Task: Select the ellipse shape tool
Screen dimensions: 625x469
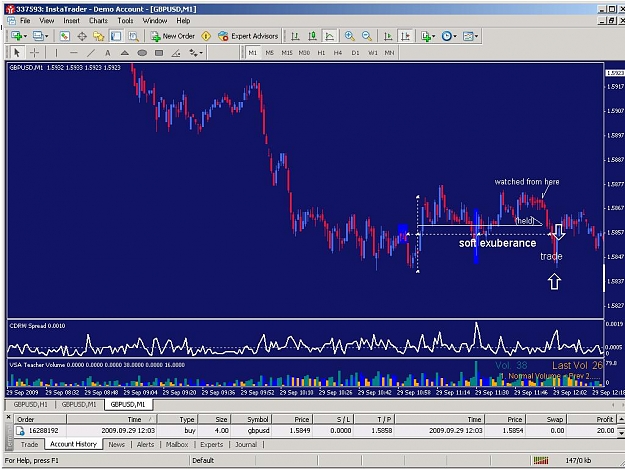Action: 142,53
